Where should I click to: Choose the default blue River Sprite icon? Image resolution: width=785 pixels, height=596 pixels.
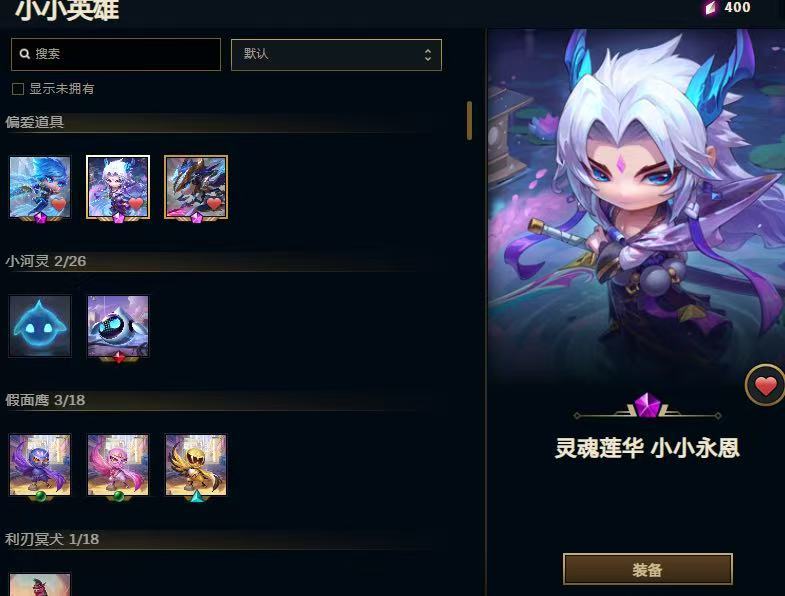pos(40,326)
